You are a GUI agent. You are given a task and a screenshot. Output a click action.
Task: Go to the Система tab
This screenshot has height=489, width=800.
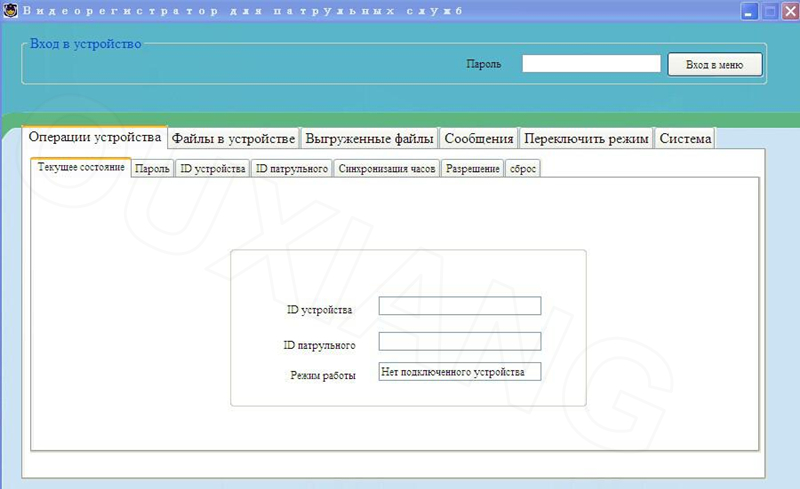(685, 138)
